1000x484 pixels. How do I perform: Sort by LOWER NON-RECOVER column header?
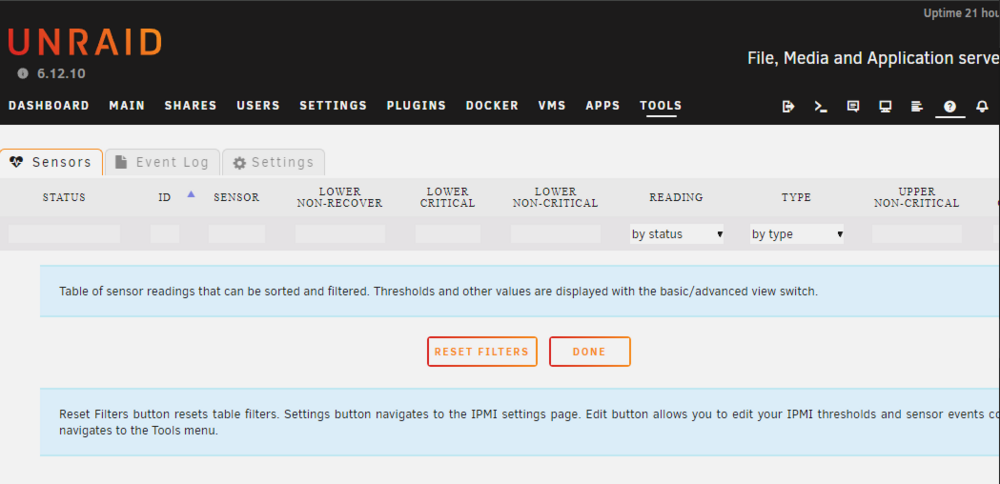(x=340, y=198)
